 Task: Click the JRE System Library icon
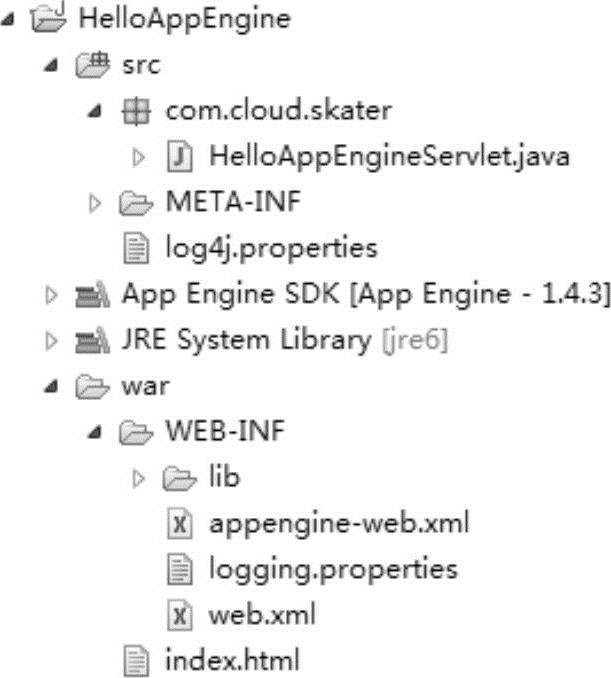coord(88,340)
